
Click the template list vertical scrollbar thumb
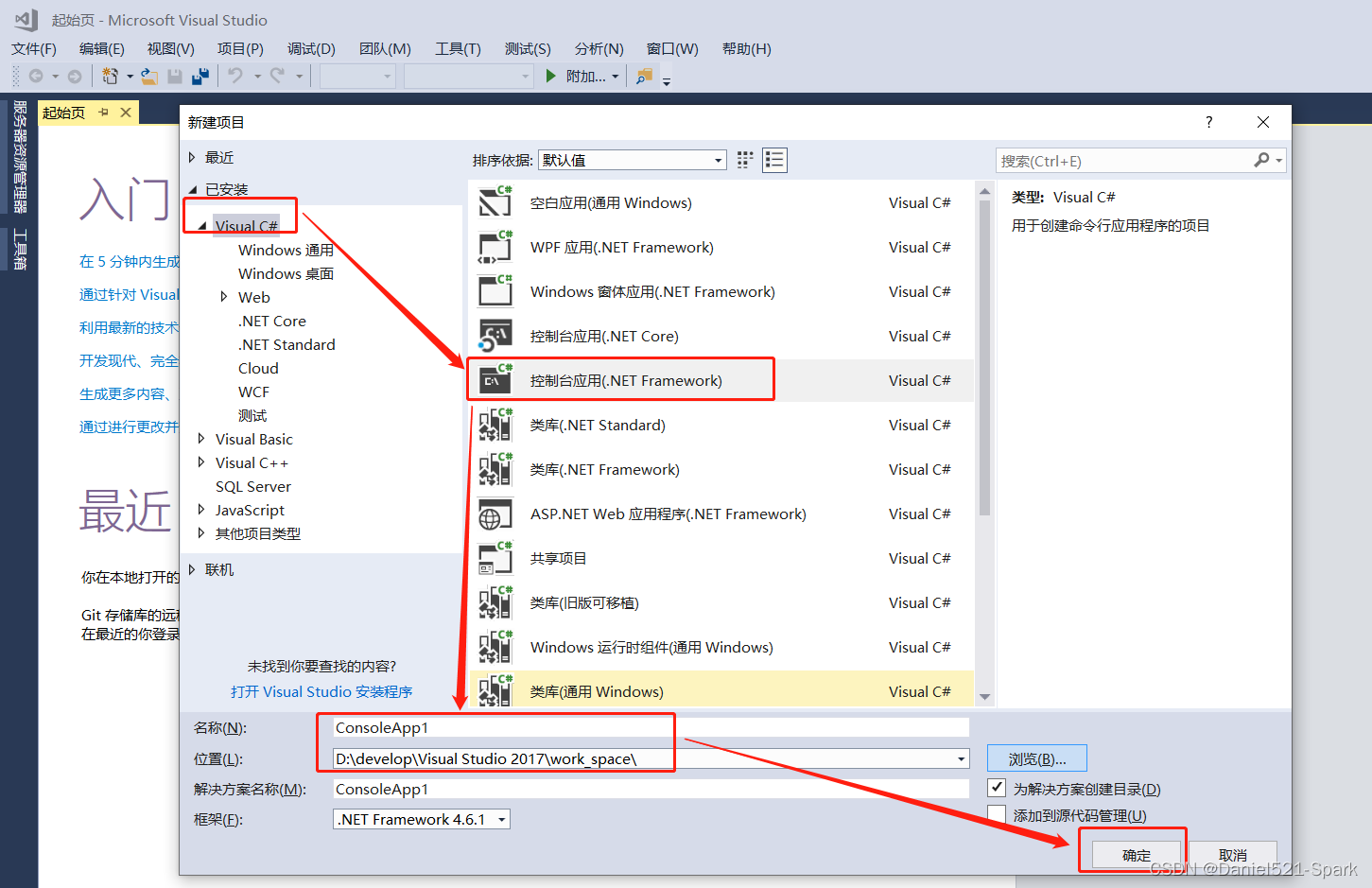tap(984, 356)
